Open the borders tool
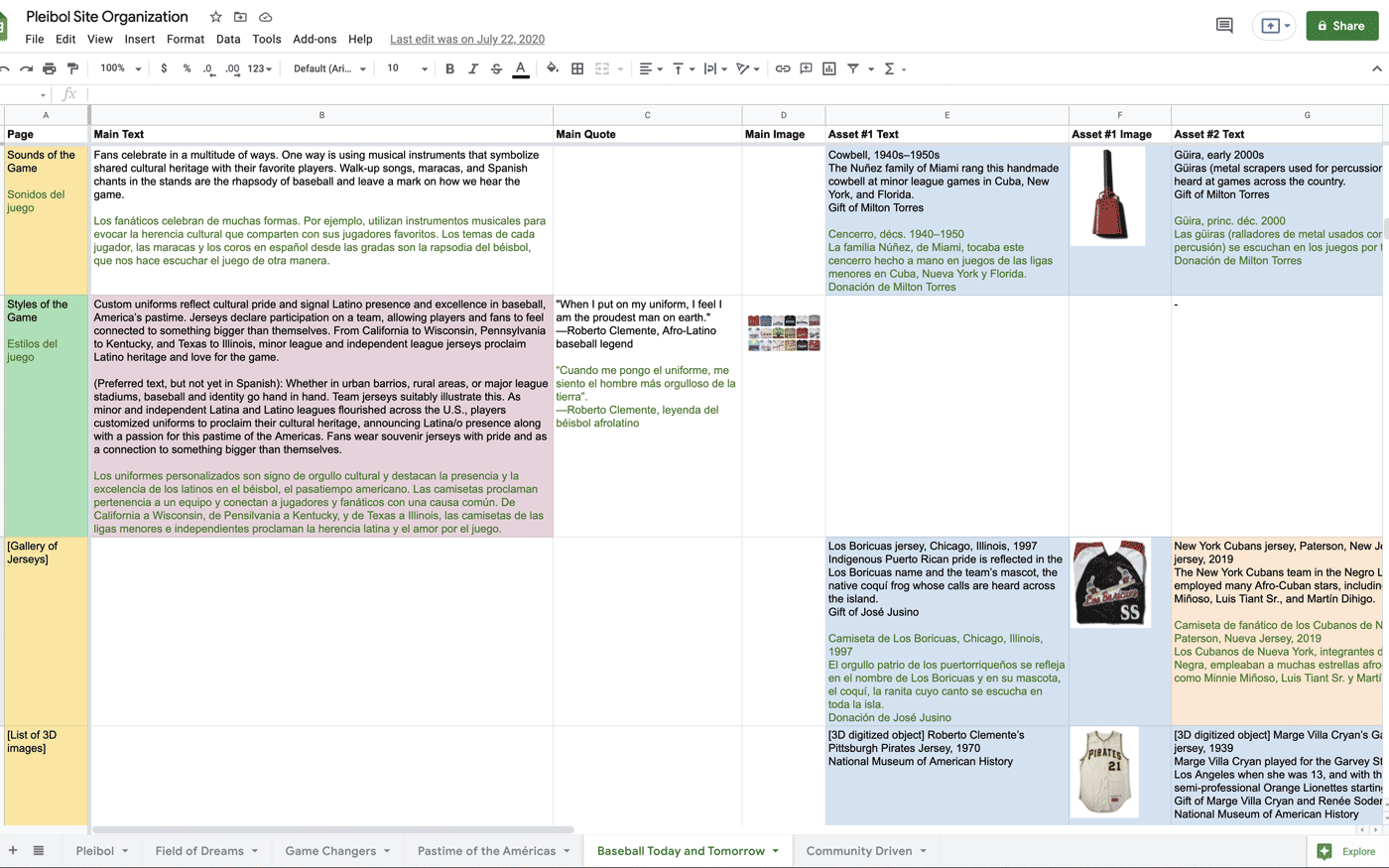 (x=577, y=68)
